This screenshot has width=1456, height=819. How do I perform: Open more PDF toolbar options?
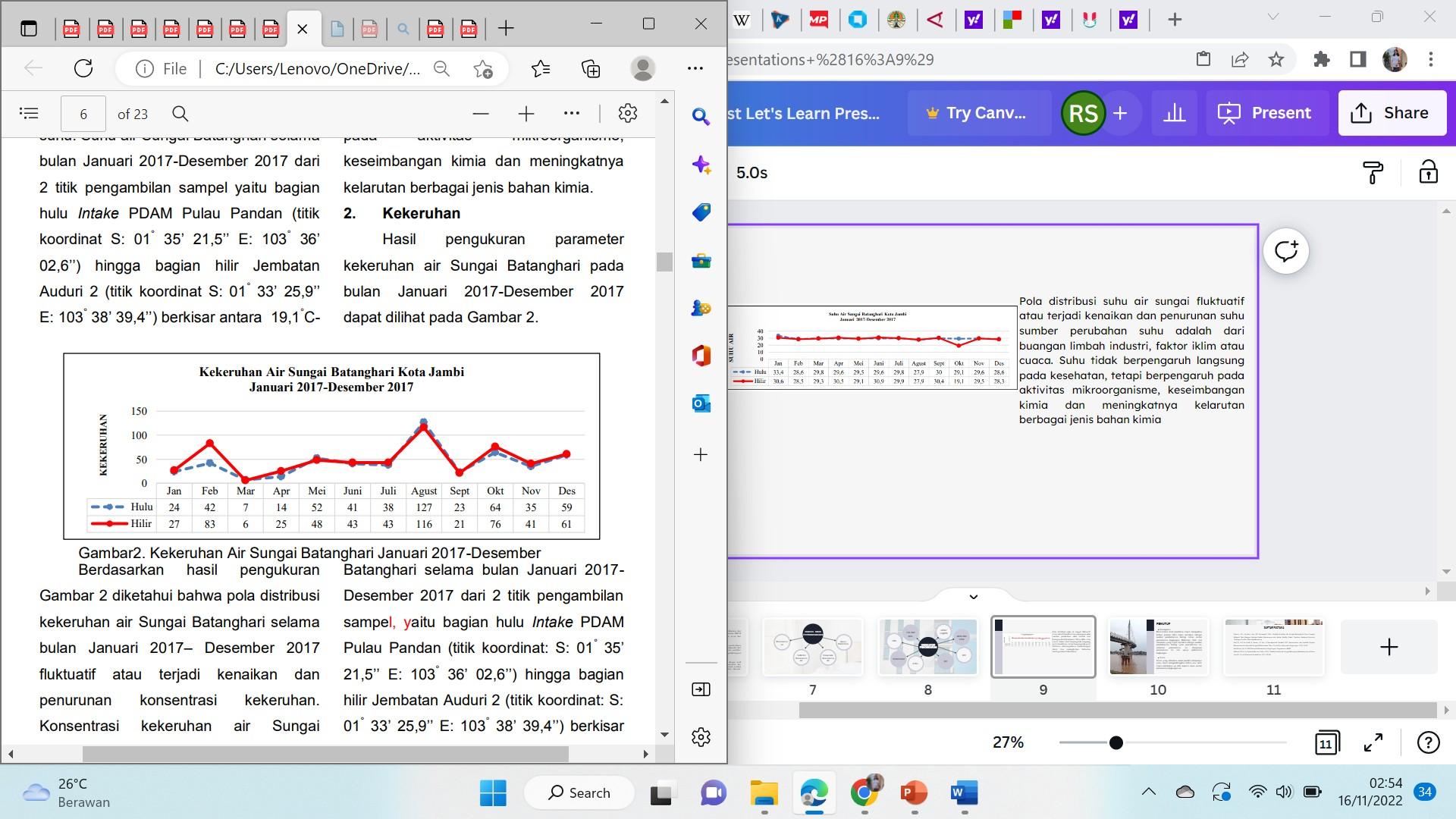572,114
